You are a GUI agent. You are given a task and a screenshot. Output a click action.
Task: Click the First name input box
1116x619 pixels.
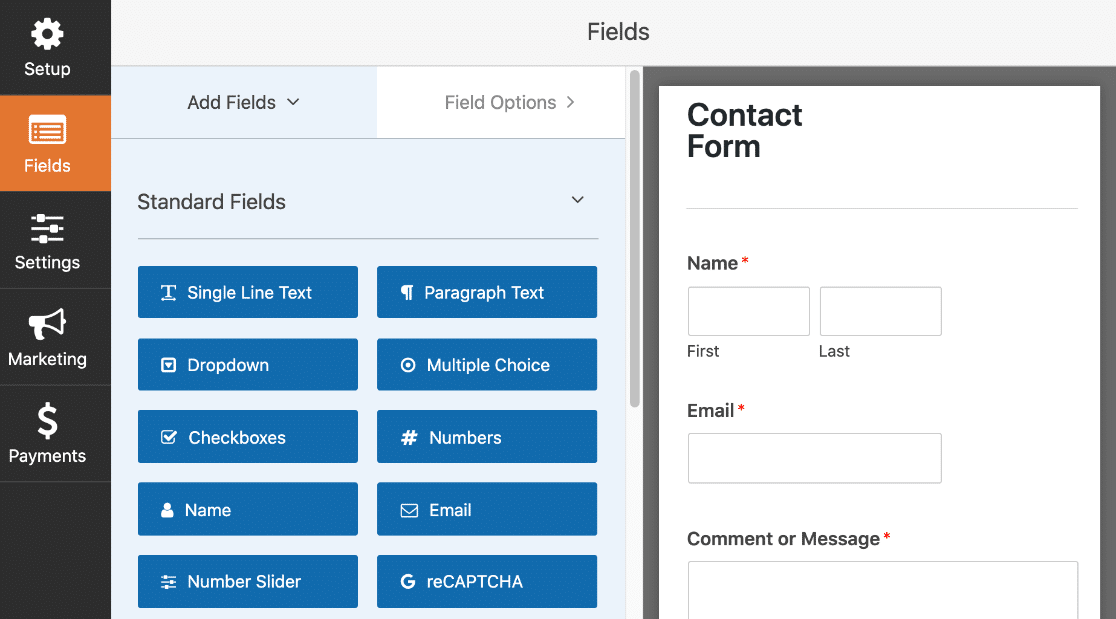tap(749, 312)
